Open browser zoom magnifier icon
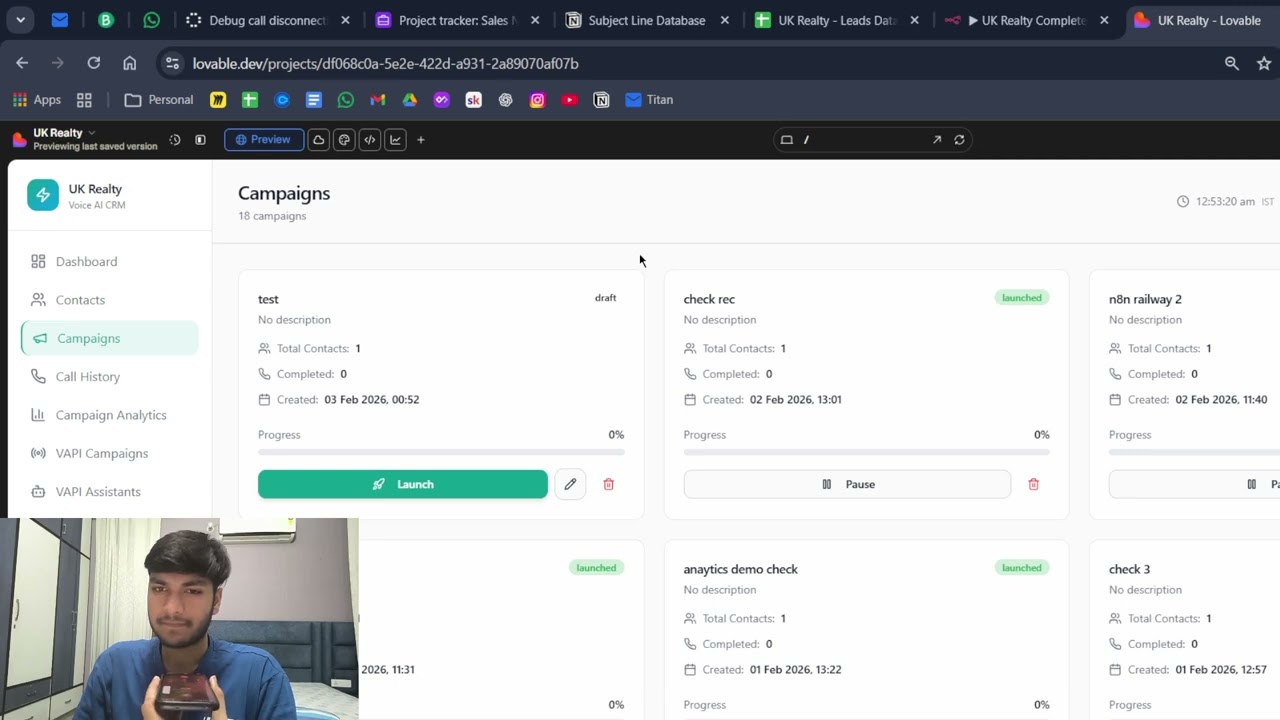The width and height of the screenshot is (1280, 720). point(1232,63)
